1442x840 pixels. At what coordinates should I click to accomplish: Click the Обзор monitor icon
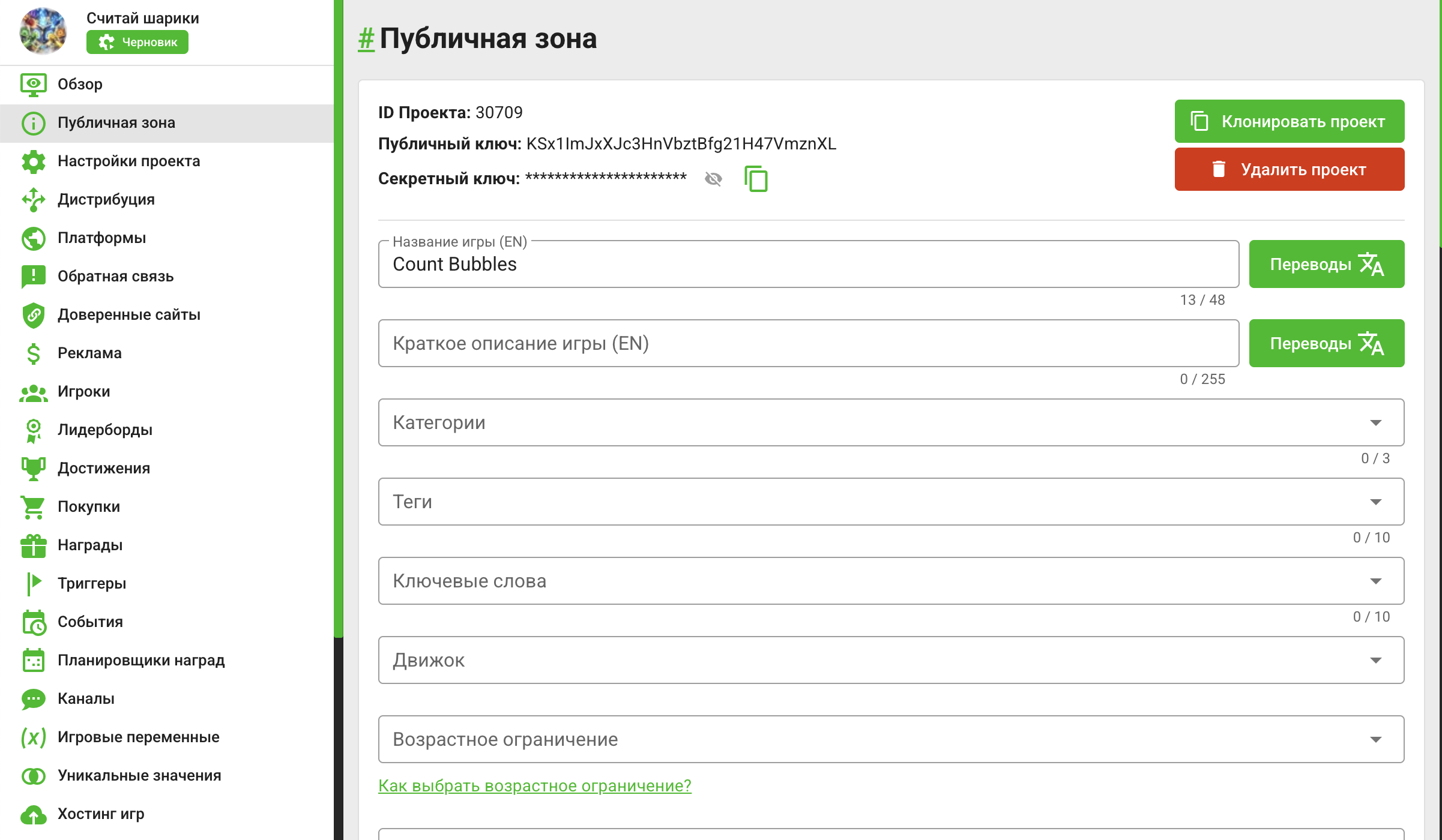tap(34, 85)
